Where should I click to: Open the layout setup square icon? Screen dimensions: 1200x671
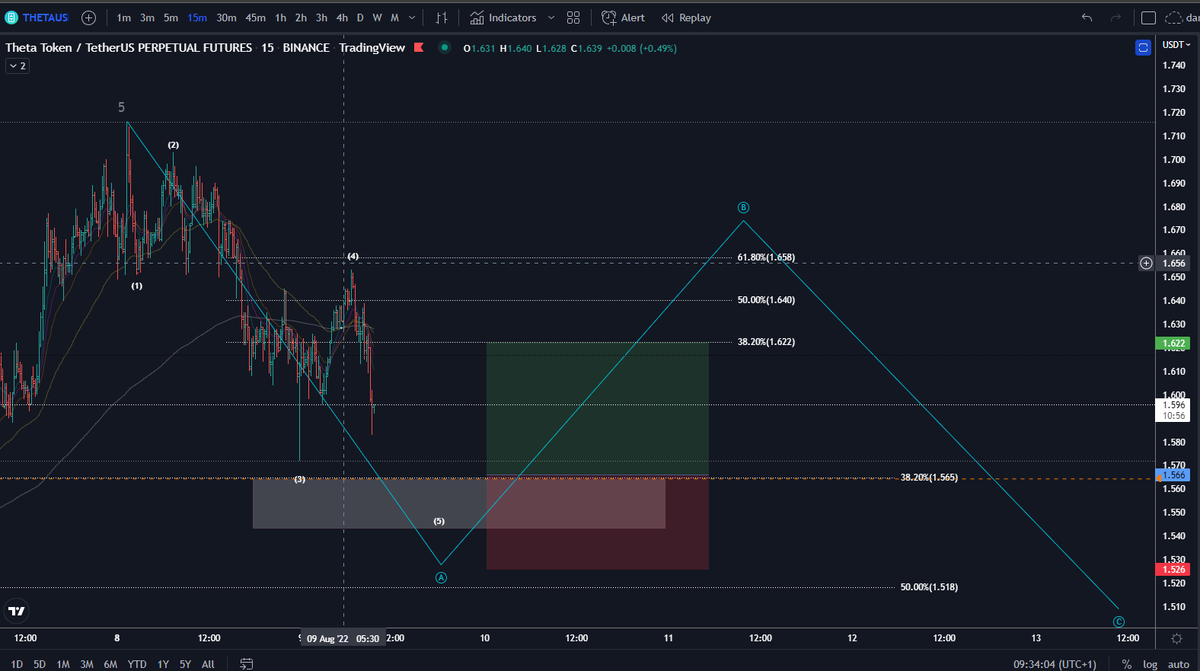(1148, 17)
